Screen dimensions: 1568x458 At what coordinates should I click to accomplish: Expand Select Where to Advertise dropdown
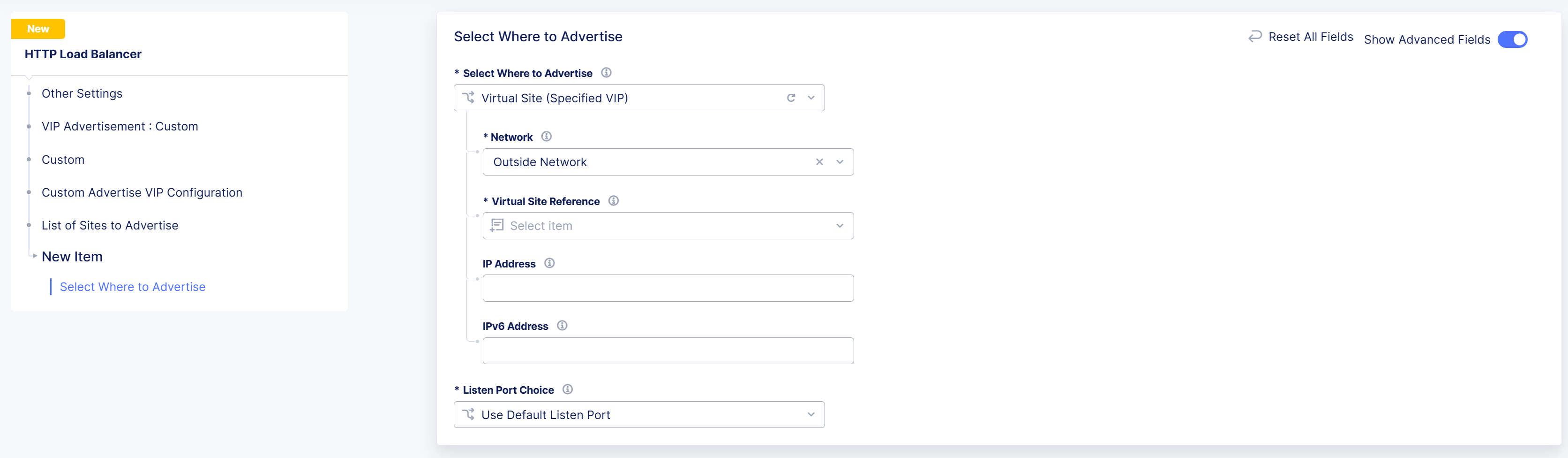coord(811,98)
